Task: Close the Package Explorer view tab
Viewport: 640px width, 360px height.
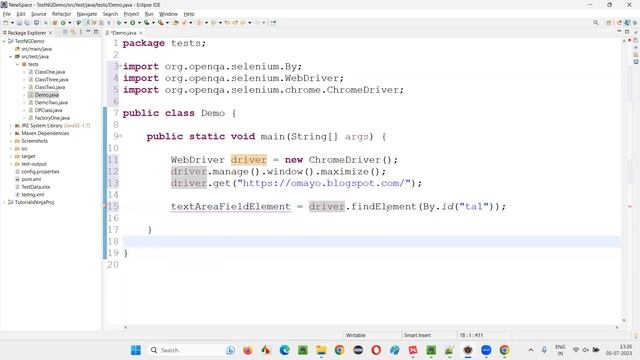Action: pyautogui.click(x=51, y=33)
